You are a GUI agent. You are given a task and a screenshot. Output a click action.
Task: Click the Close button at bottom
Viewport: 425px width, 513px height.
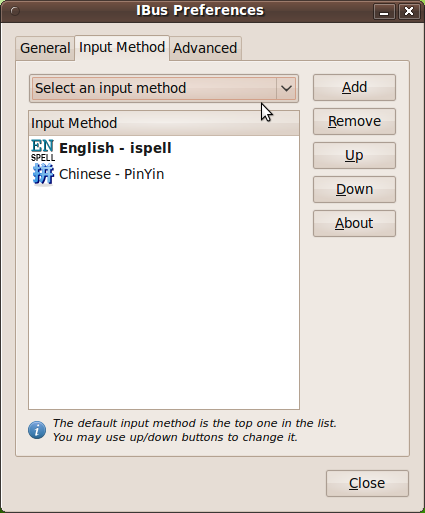coord(367,483)
